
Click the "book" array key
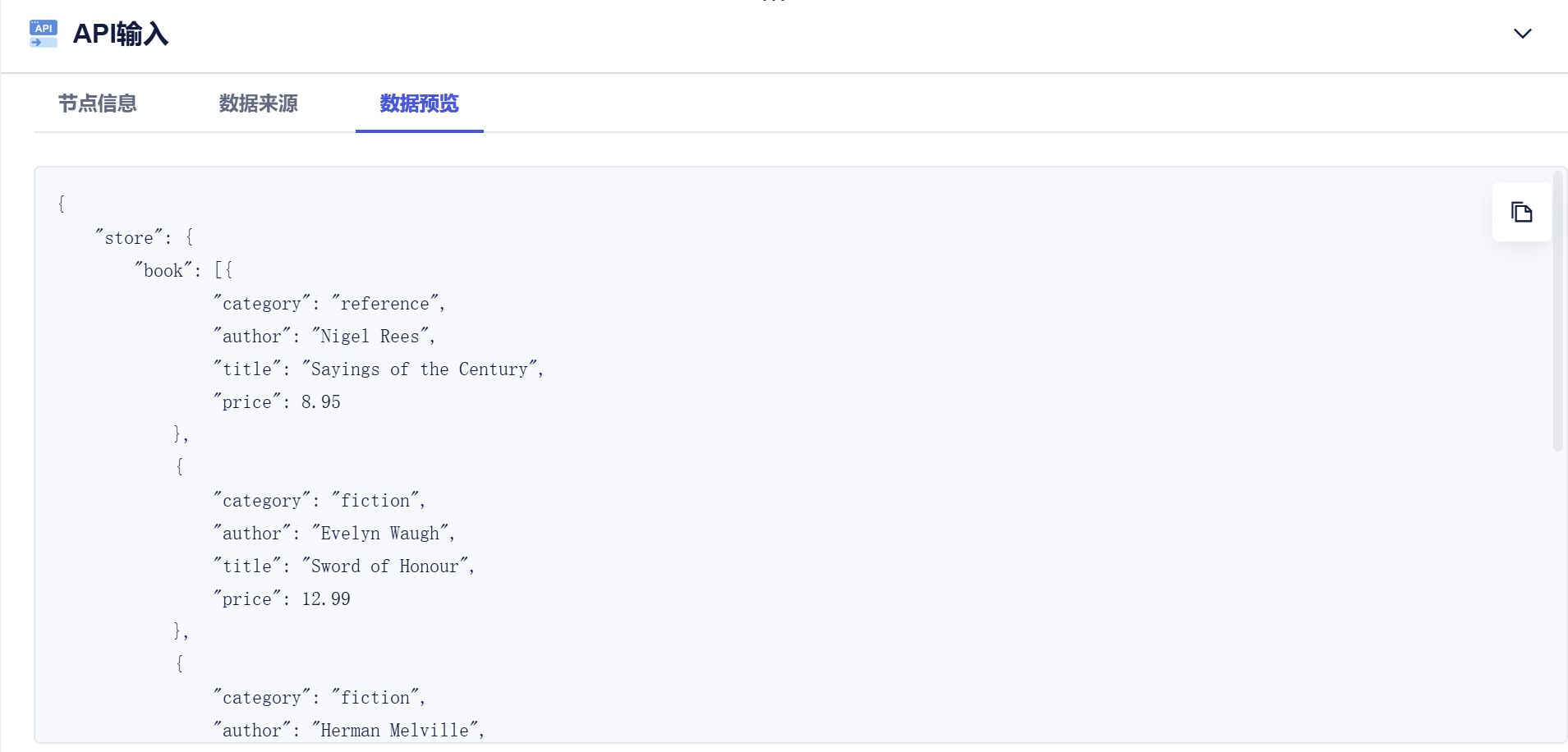(163, 271)
